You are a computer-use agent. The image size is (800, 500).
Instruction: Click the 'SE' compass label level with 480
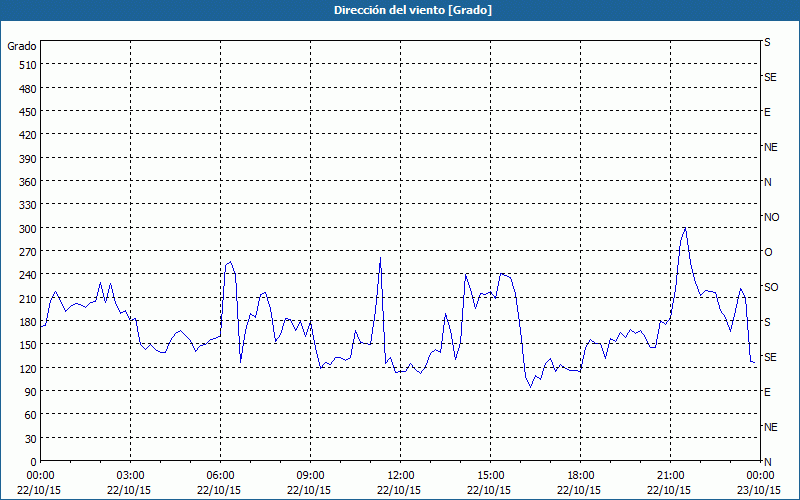tap(770, 77)
